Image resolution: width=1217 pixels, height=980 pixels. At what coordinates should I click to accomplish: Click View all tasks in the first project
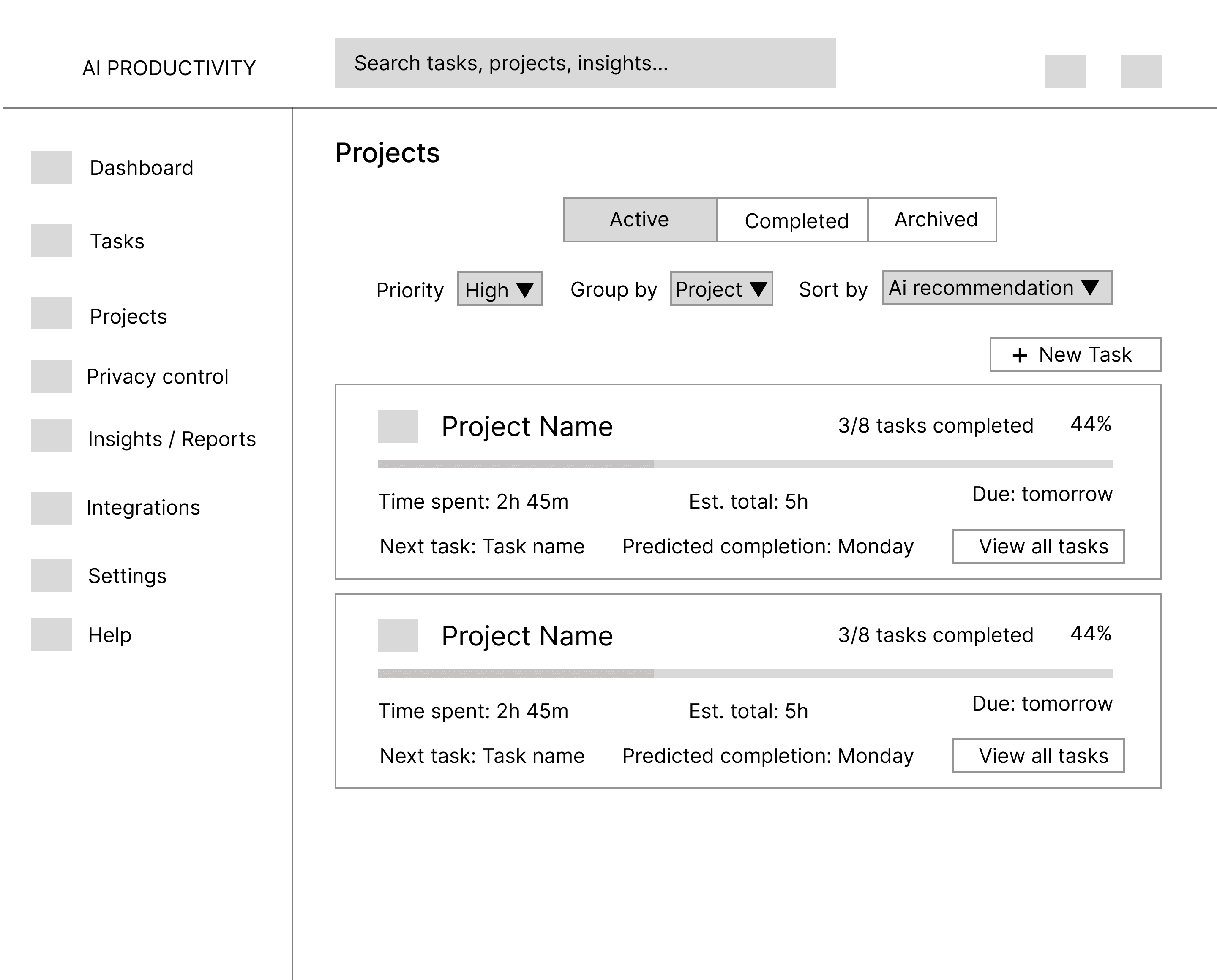tap(1038, 547)
